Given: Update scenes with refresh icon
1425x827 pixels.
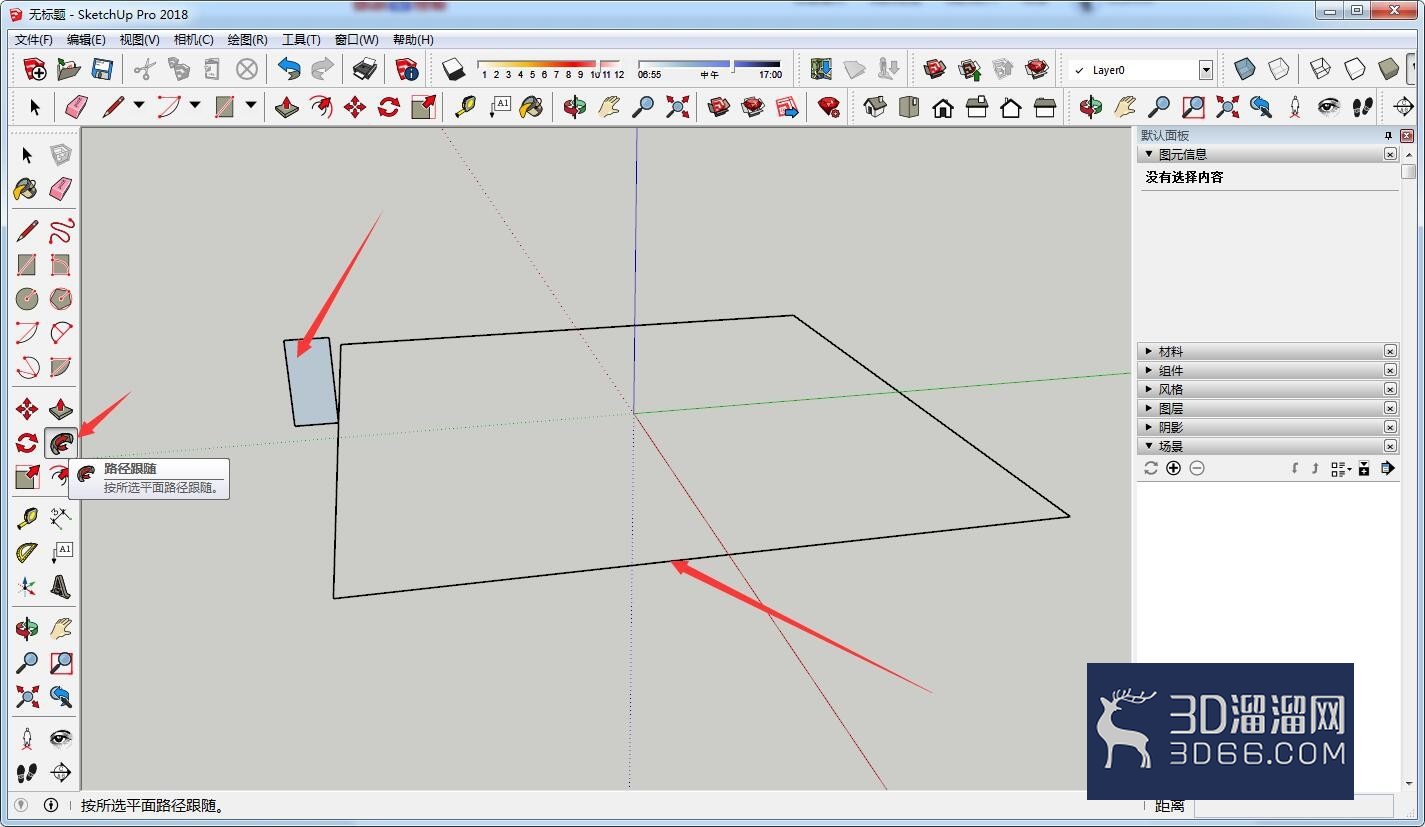Looking at the screenshot, I should tap(1151, 468).
